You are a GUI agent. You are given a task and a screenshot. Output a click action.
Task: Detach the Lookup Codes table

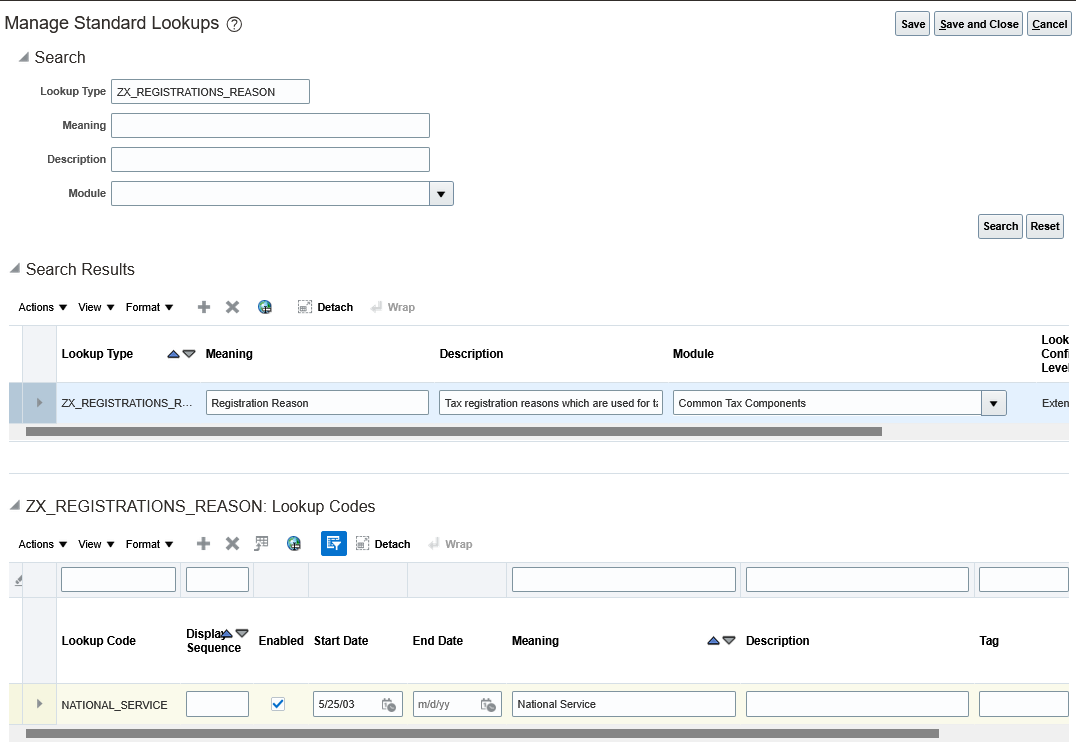tap(383, 544)
